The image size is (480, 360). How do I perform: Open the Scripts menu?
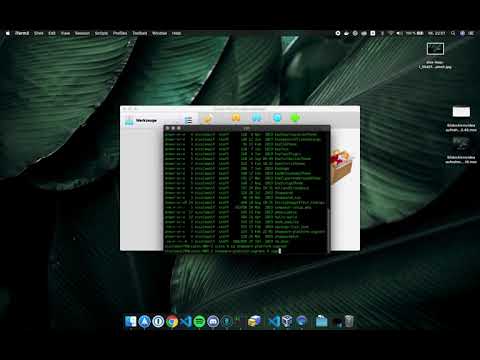pyautogui.click(x=101, y=33)
